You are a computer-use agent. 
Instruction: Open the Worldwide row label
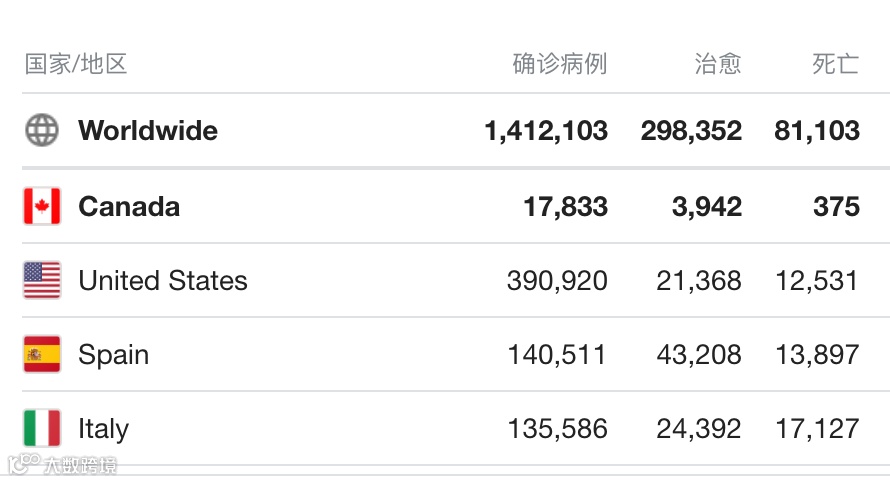coord(148,131)
